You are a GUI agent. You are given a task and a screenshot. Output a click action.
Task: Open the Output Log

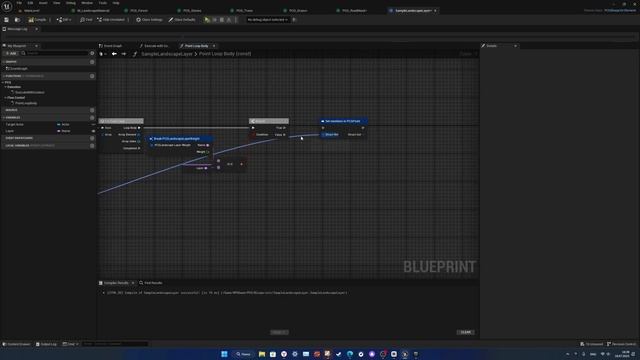pos(47,344)
